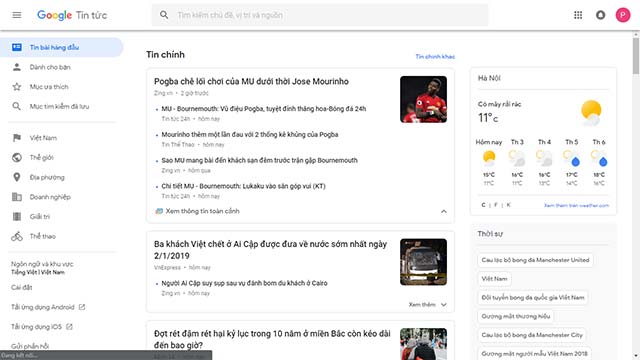
Task: Click the current weather sun icon
Action: 591,112
